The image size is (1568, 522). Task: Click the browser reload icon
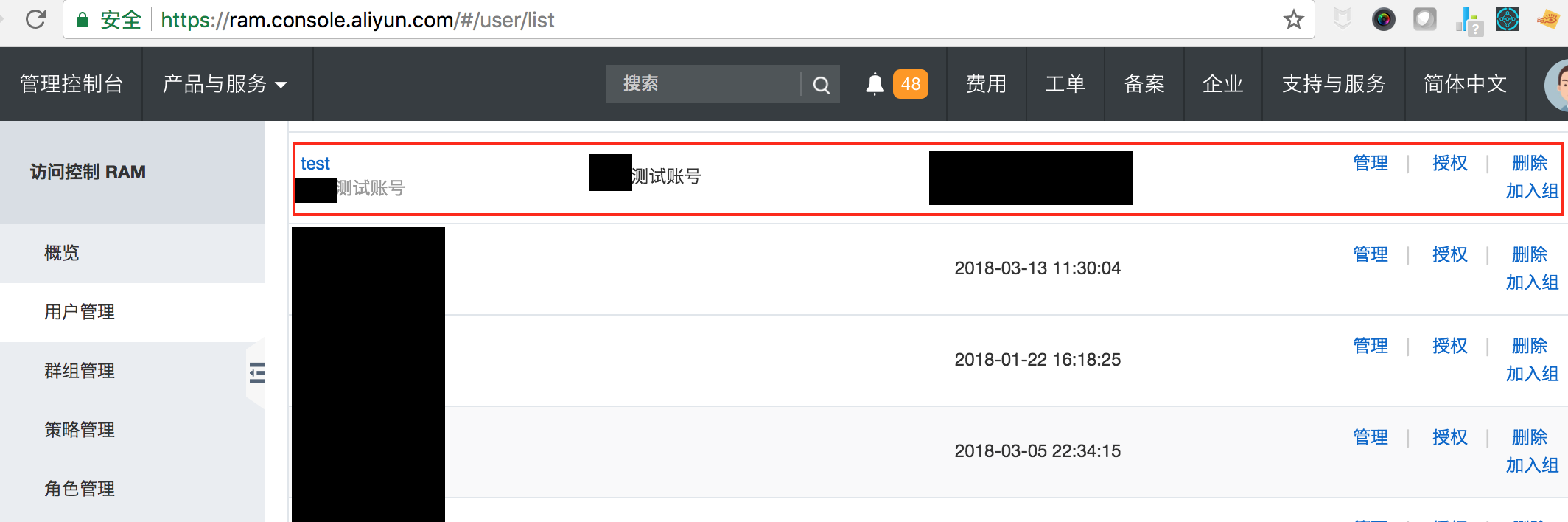pos(35,20)
